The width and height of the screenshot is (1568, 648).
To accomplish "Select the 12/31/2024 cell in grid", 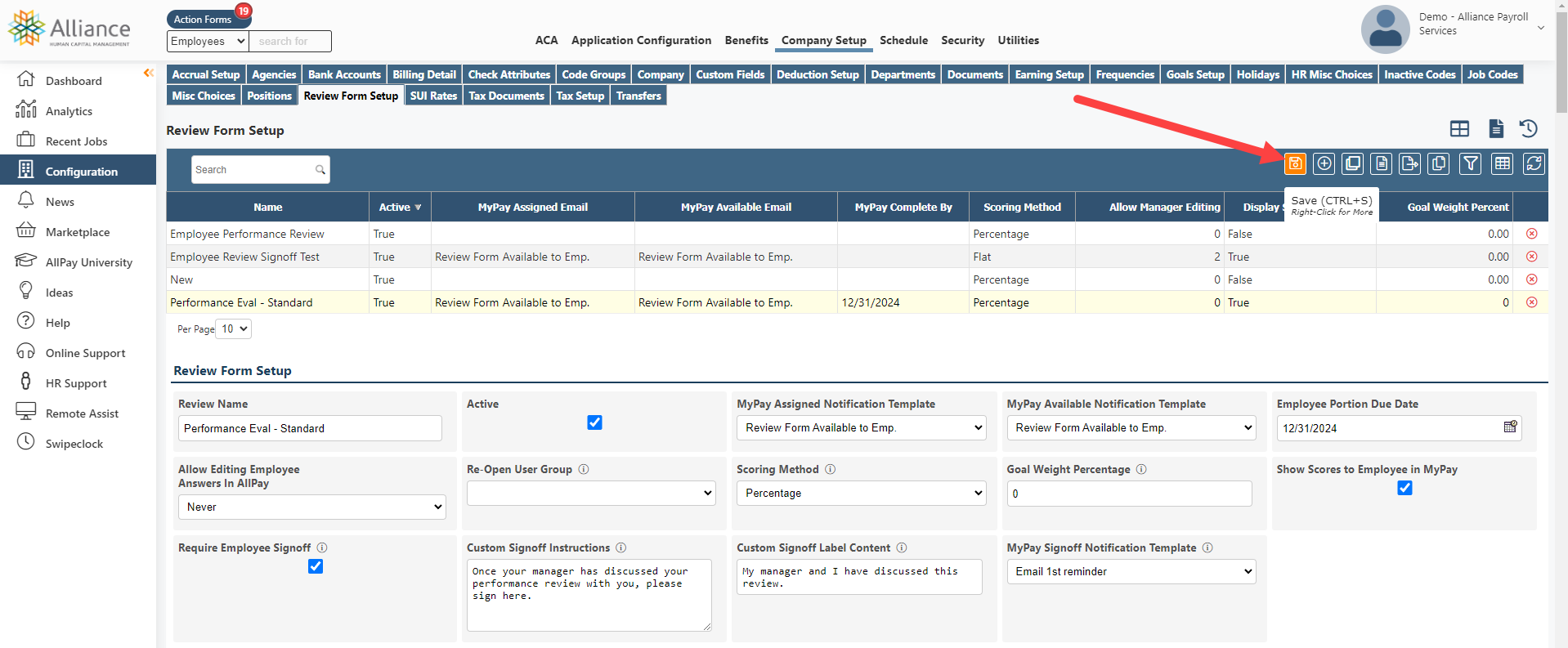I will 903,302.
